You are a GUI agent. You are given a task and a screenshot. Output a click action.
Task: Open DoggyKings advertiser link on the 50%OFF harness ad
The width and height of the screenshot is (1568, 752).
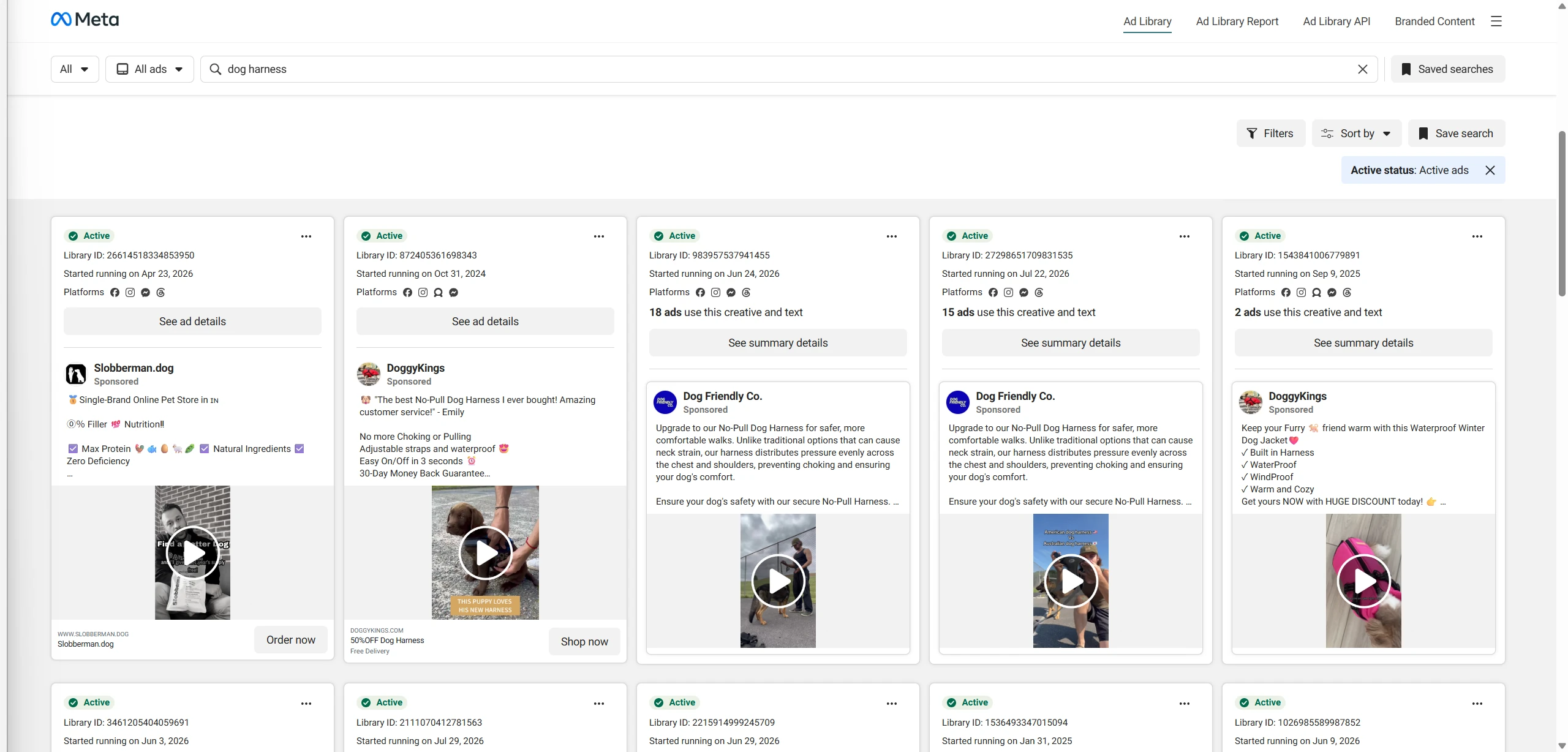point(415,368)
